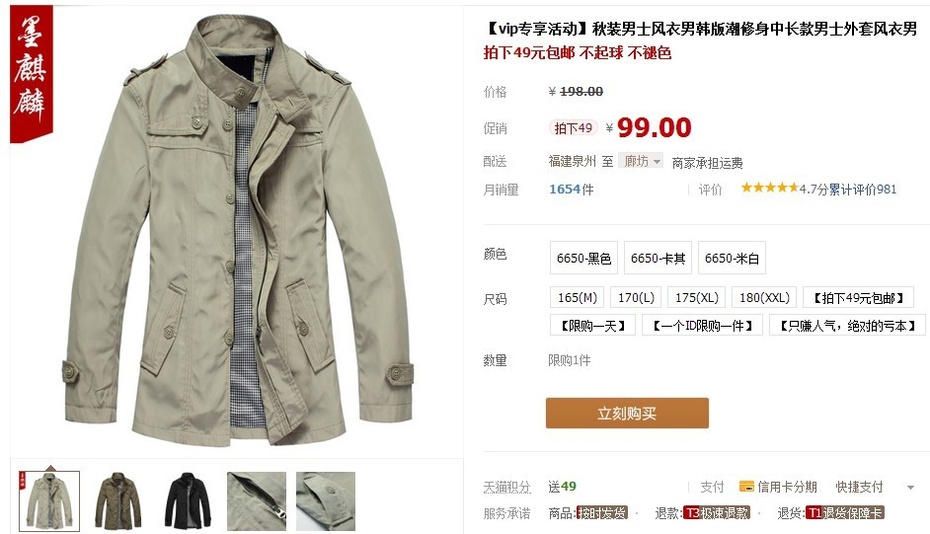Viewport: 930px width, 534px height.
Task: View the zipper pocket detail thumbnail
Action: [256, 501]
